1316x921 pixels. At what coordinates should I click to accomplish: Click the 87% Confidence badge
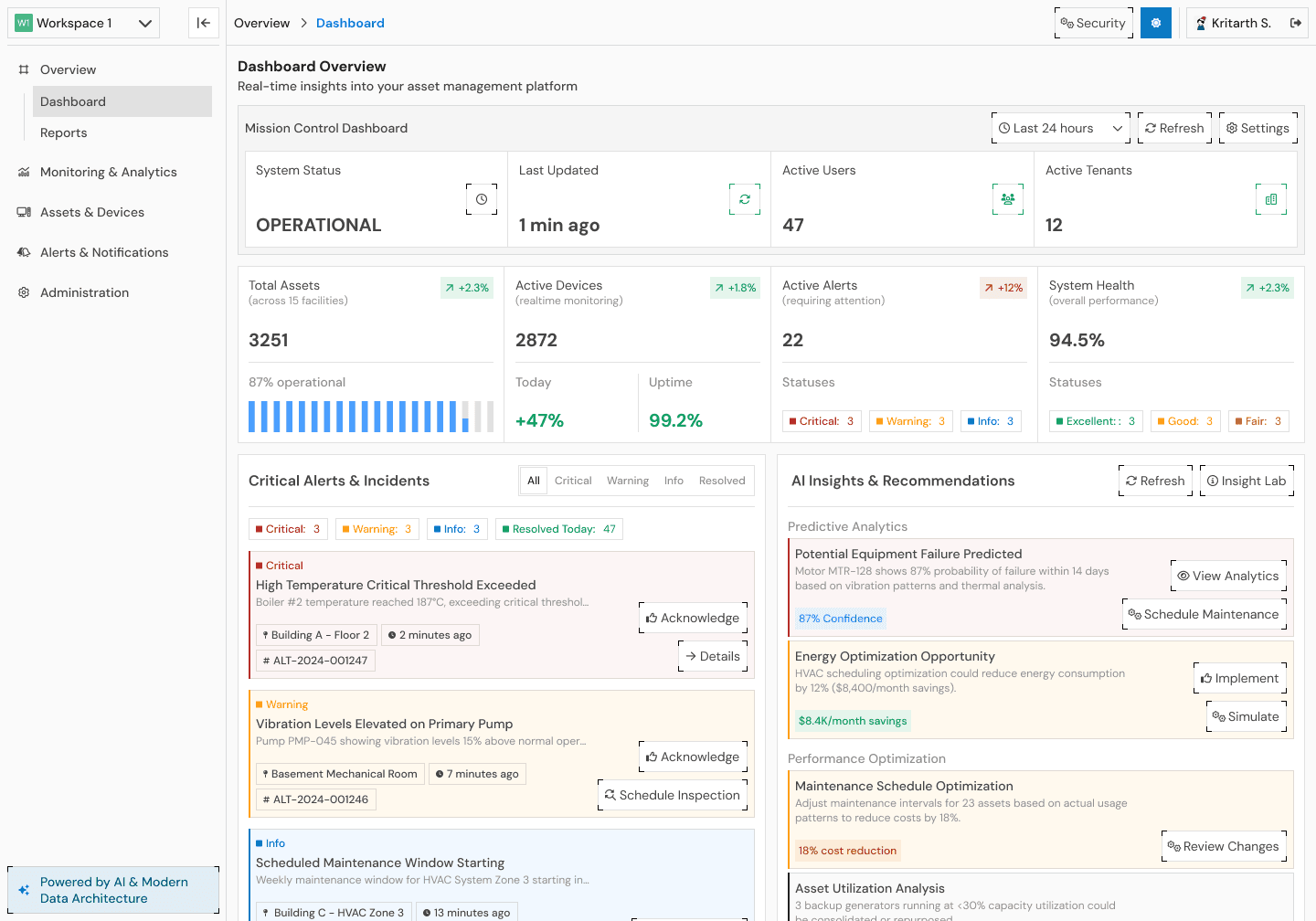[x=841, y=619]
